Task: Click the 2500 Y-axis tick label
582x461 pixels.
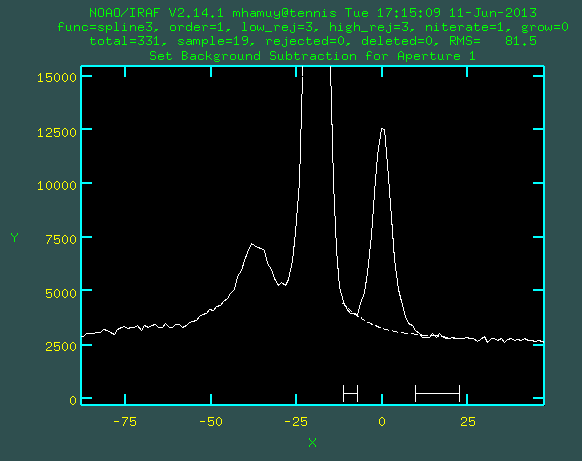Action: (61, 347)
